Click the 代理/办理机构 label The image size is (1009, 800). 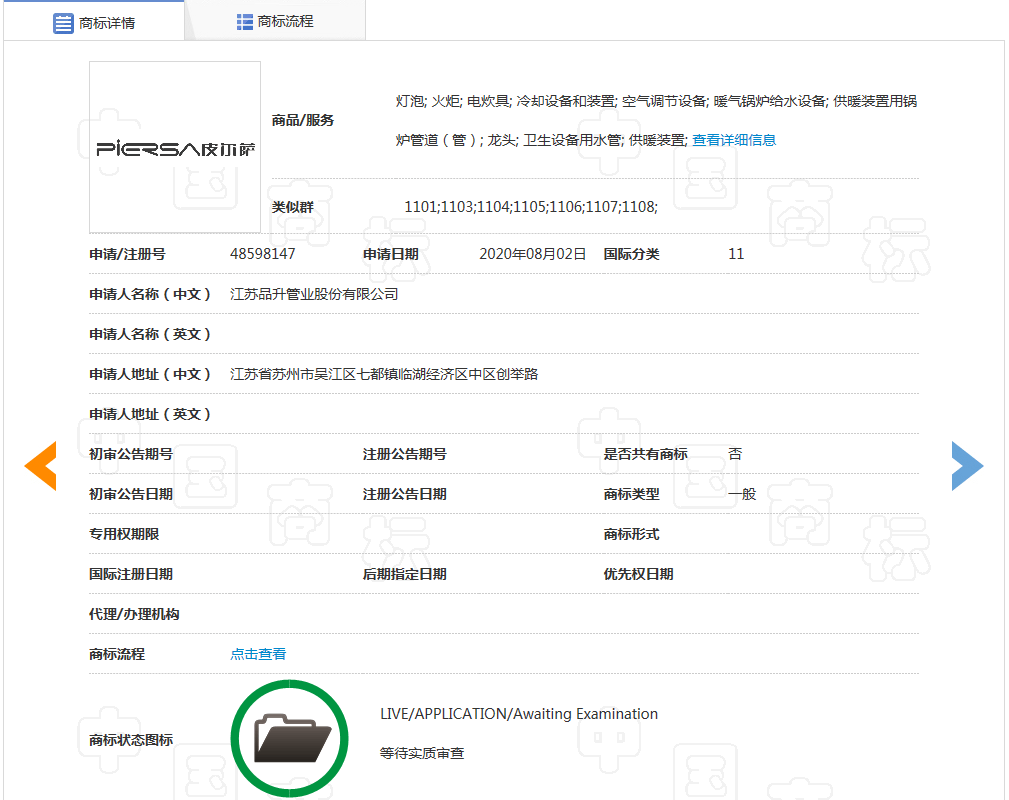(x=134, y=614)
